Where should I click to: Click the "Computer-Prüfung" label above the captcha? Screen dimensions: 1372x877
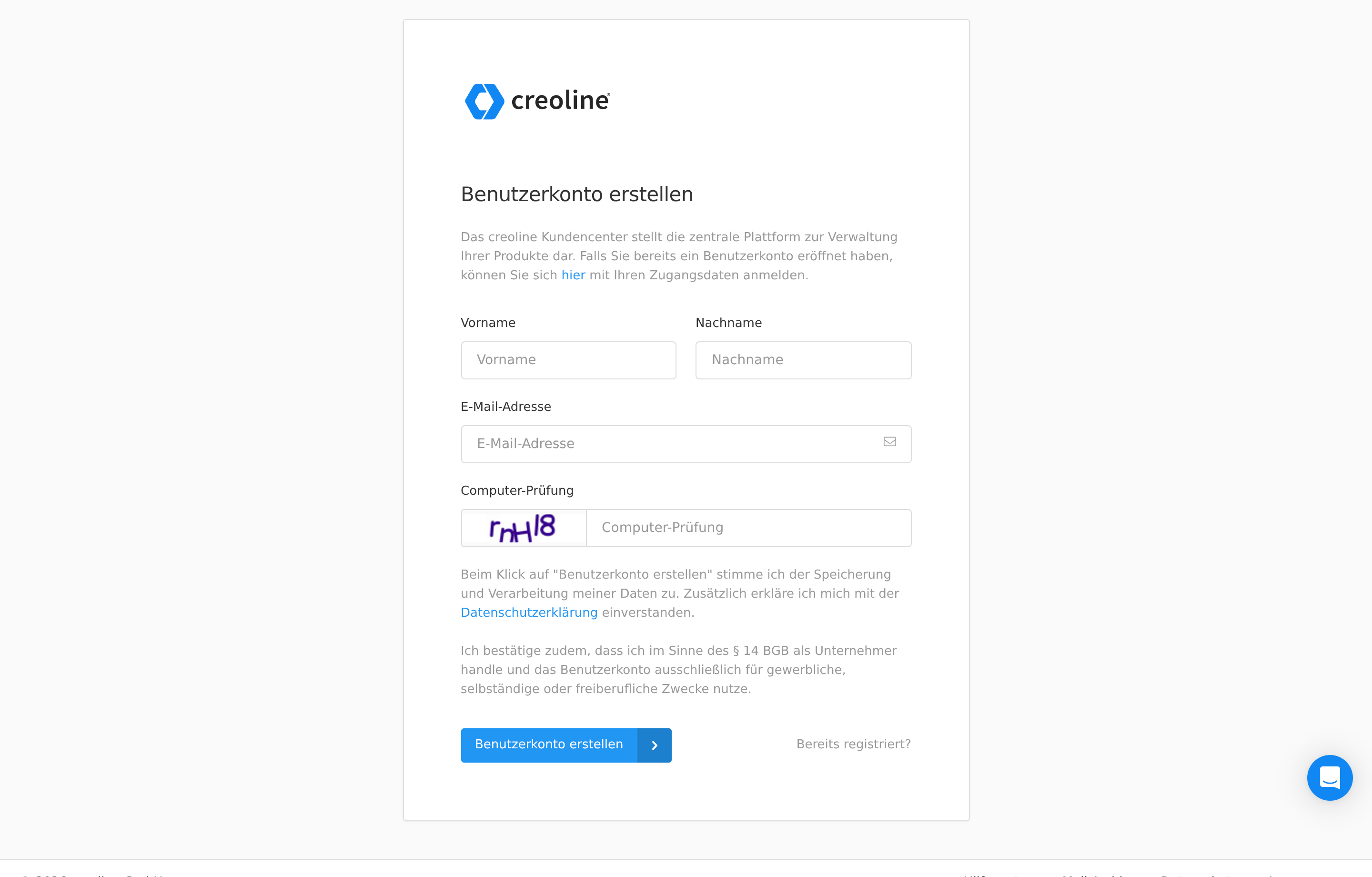[x=517, y=491]
